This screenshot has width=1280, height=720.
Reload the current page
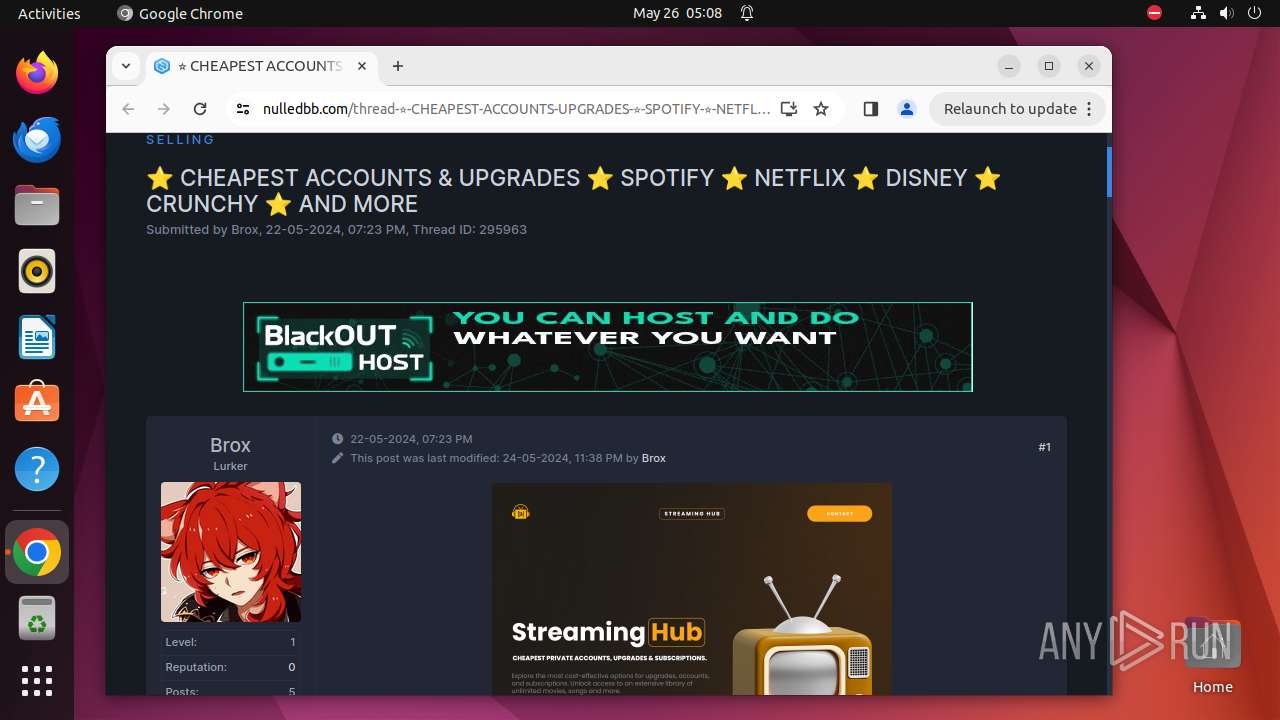[200, 109]
